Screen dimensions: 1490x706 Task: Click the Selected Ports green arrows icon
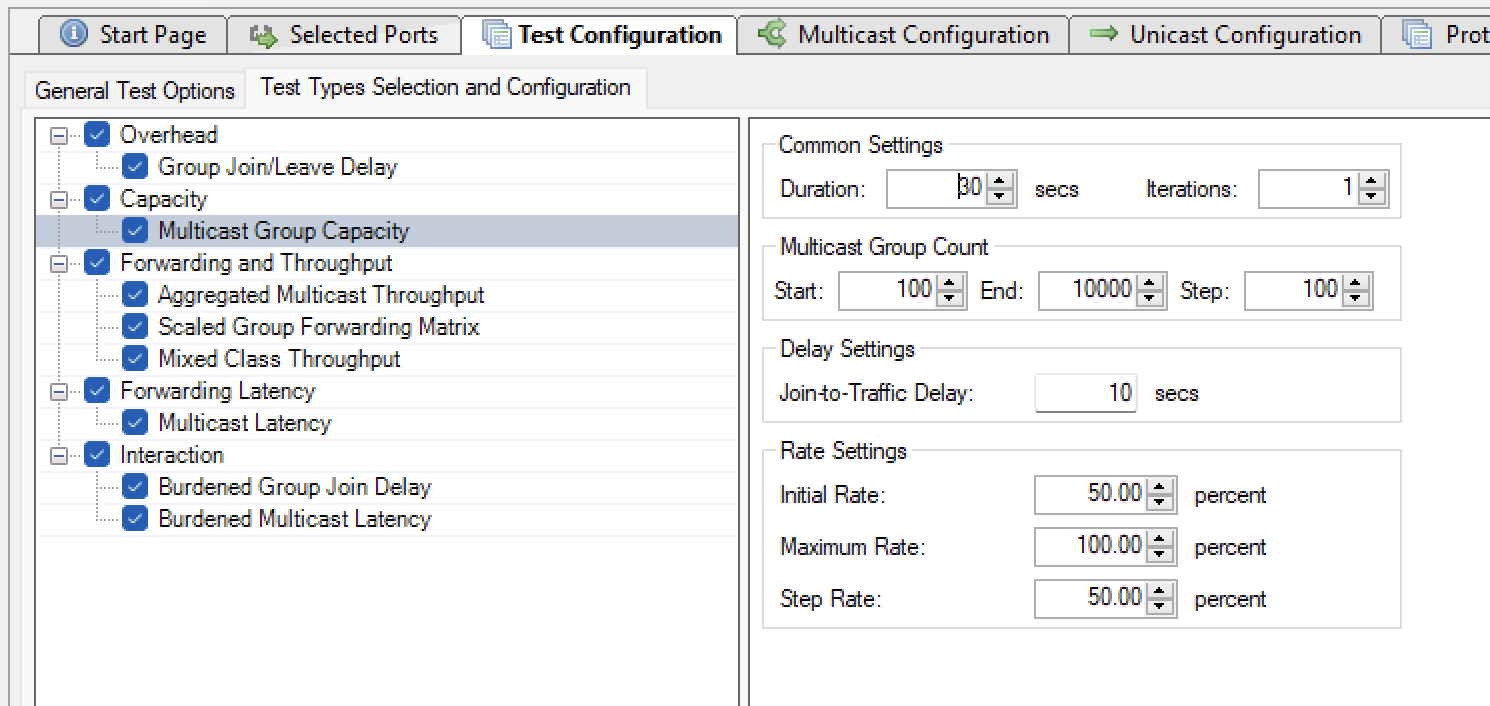pyautogui.click(x=263, y=34)
